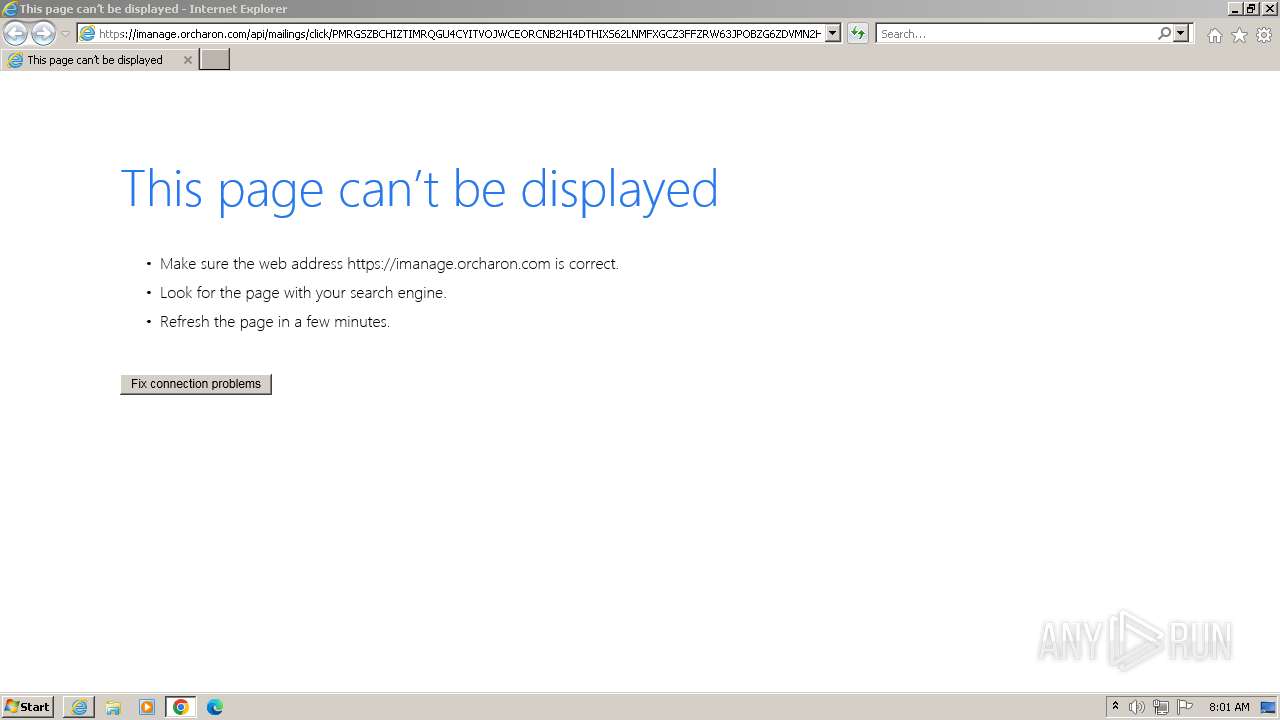Open the Windows Start button

(x=27, y=707)
